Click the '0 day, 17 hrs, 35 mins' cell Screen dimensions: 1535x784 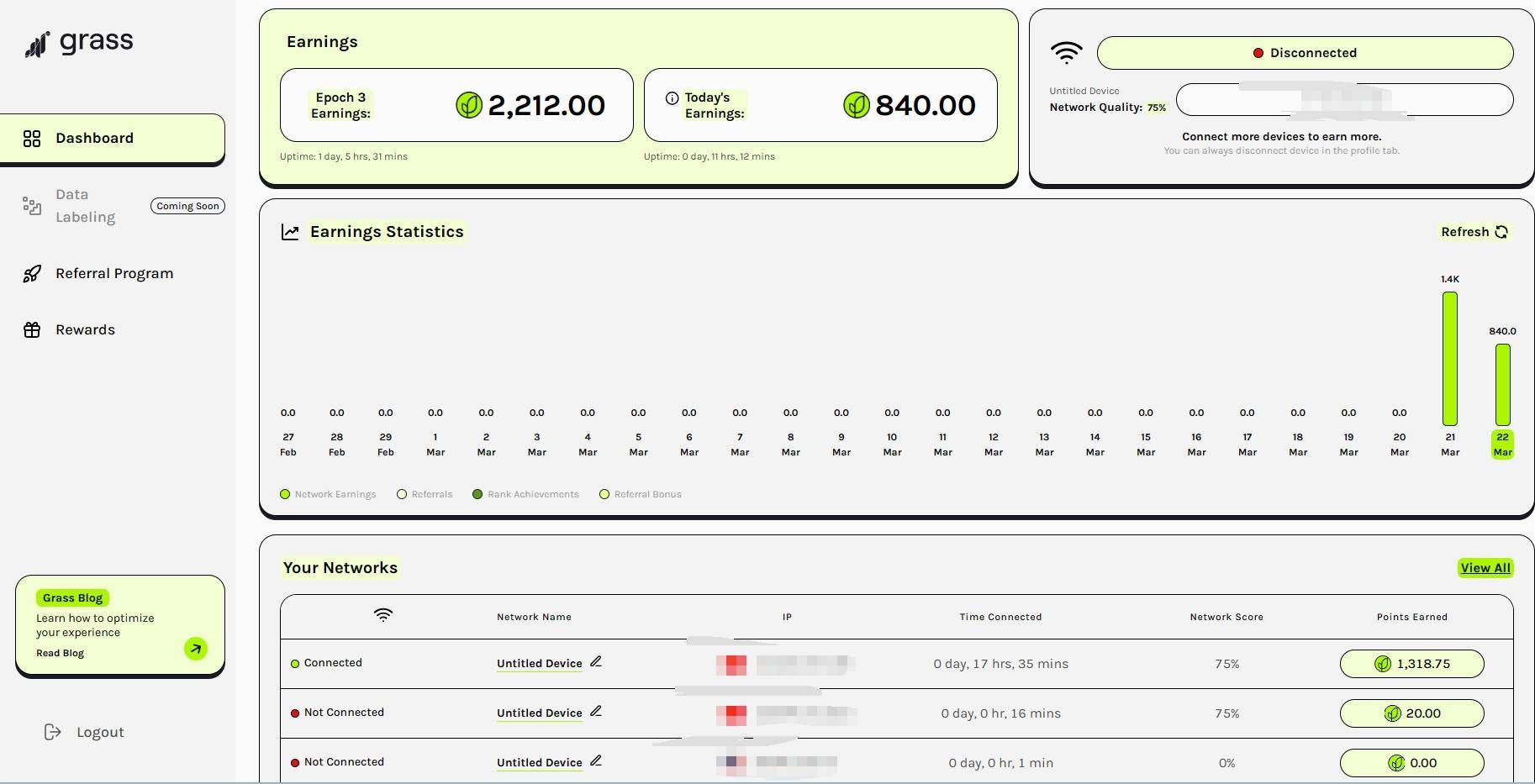point(1000,664)
